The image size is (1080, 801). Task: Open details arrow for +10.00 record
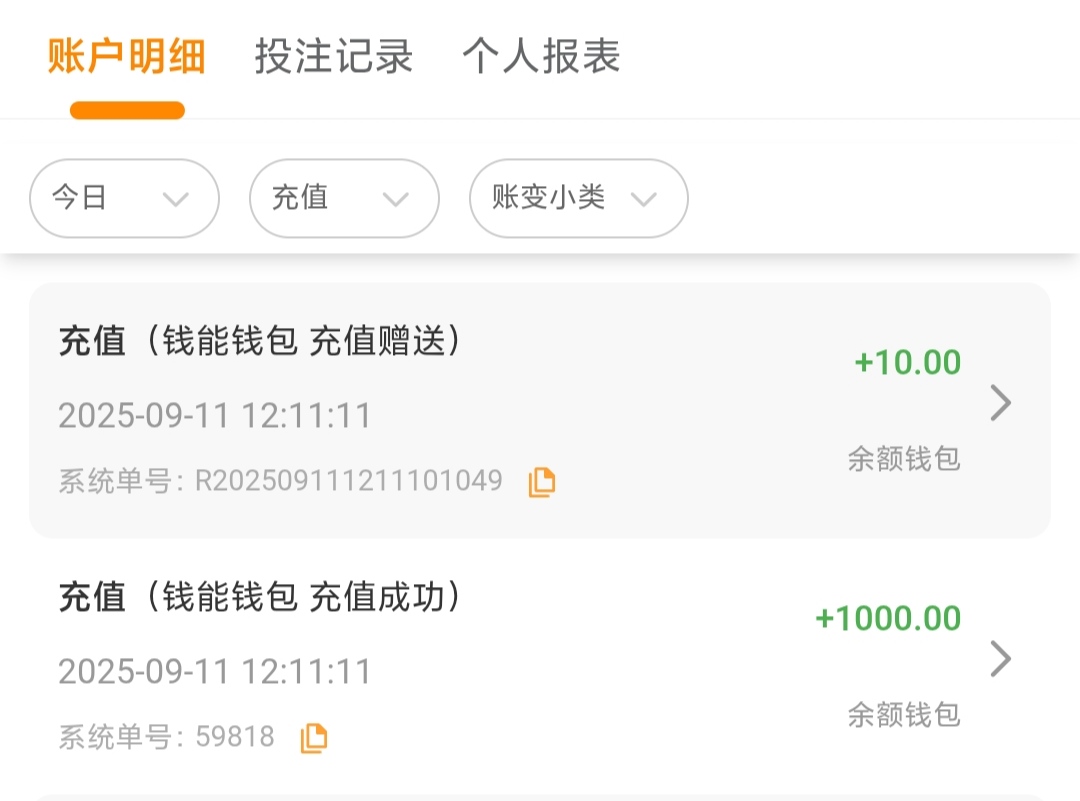pyautogui.click(x=1000, y=404)
